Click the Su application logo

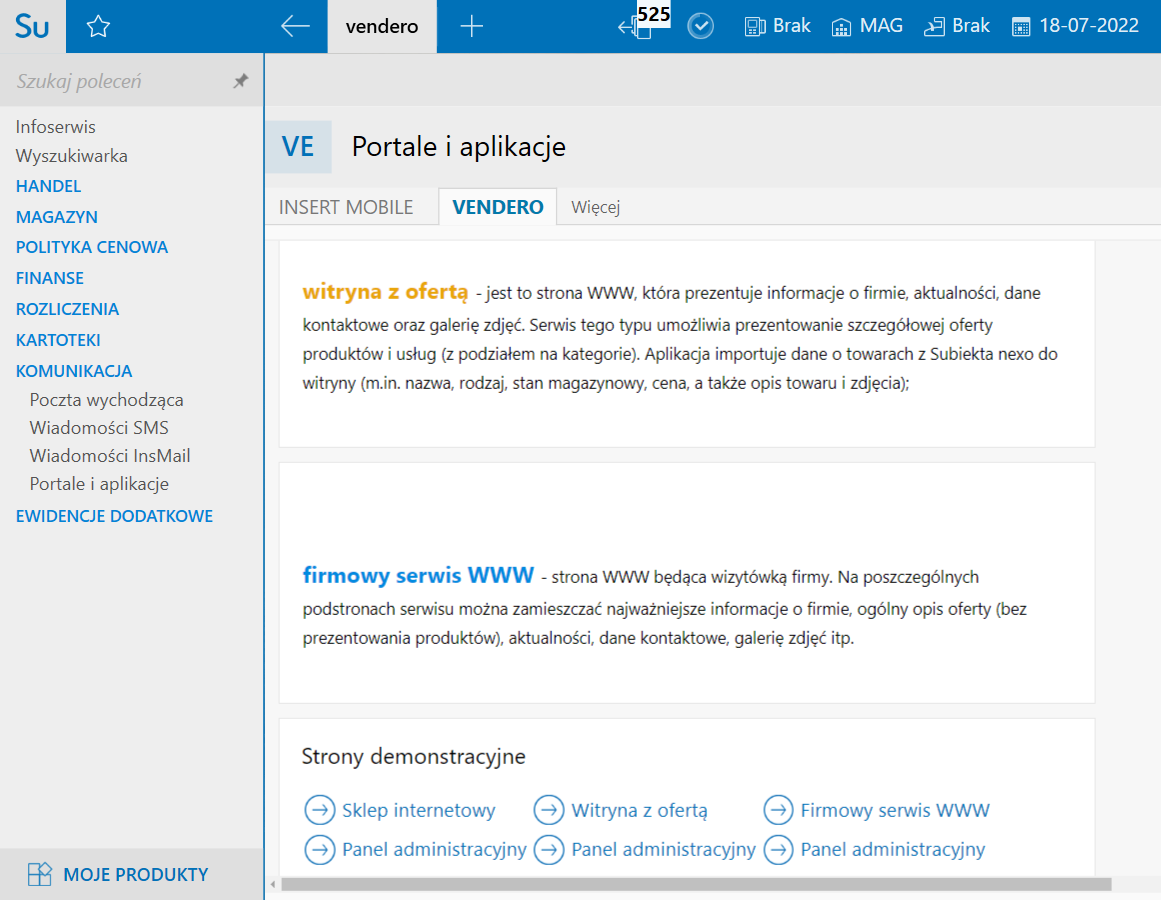(x=32, y=26)
